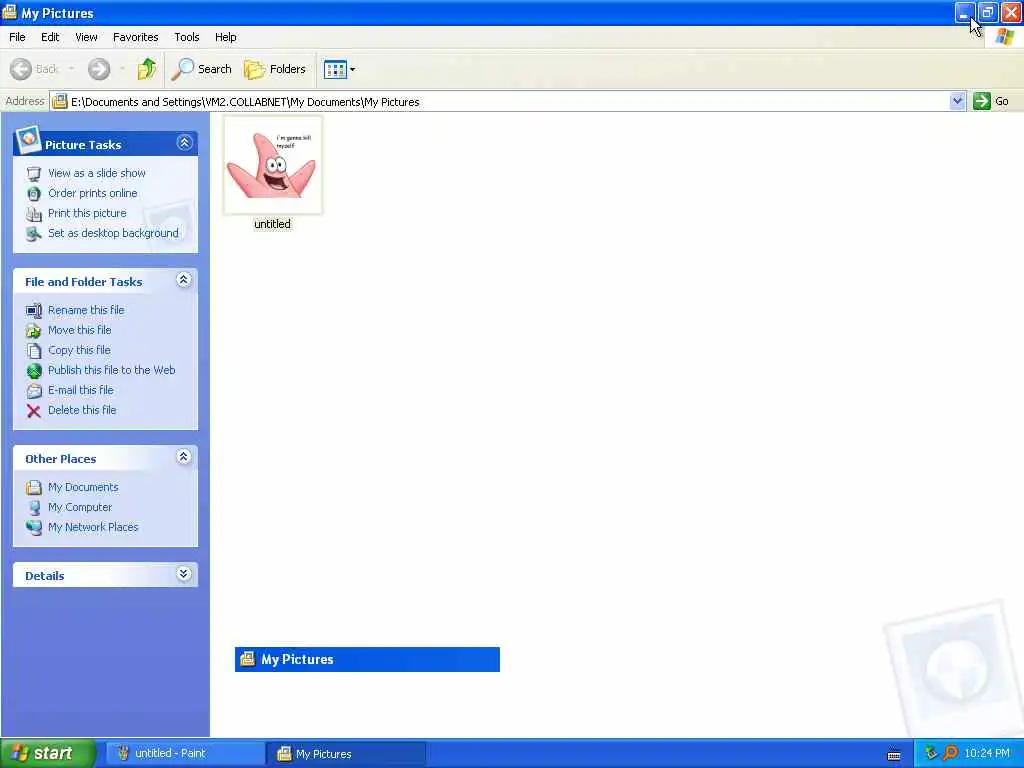Toggle the Folders pane
The image size is (1024, 768).
tap(274, 69)
